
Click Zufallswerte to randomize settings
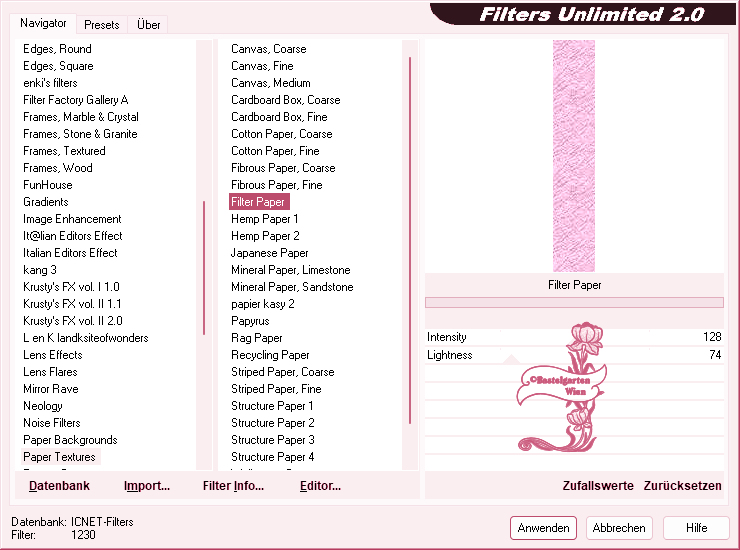click(598, 486)
